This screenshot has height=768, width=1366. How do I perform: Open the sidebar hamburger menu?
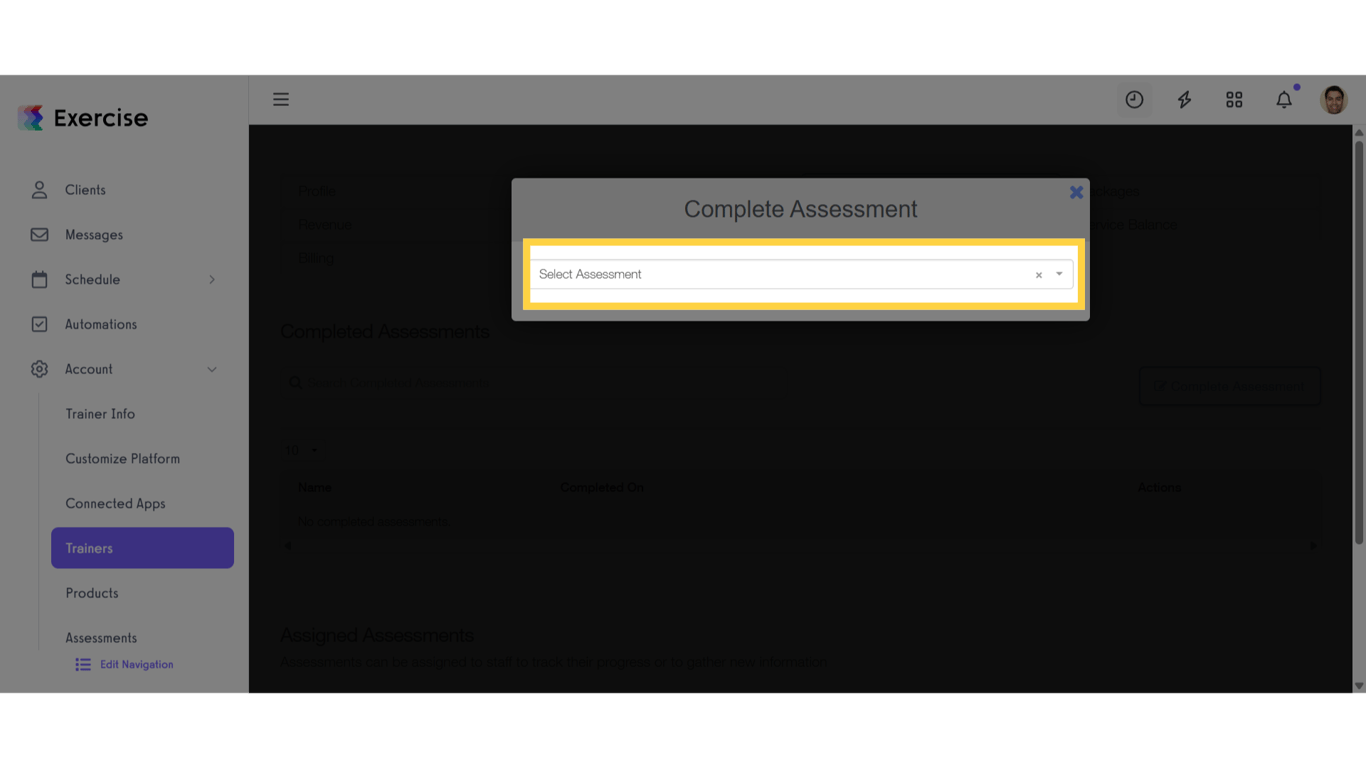(x=281, y=99)
